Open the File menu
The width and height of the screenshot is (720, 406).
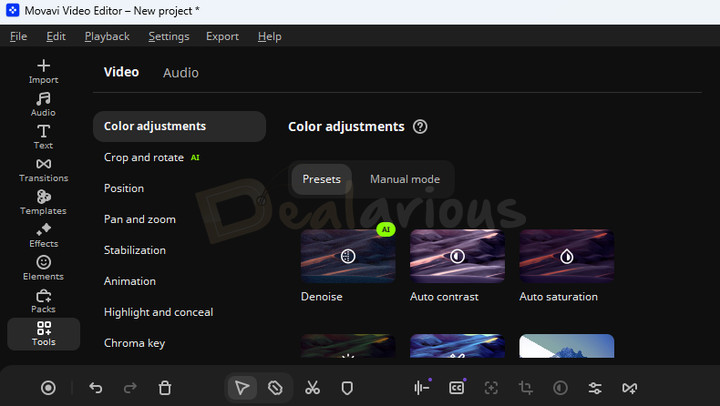click(x=18, y=36)
